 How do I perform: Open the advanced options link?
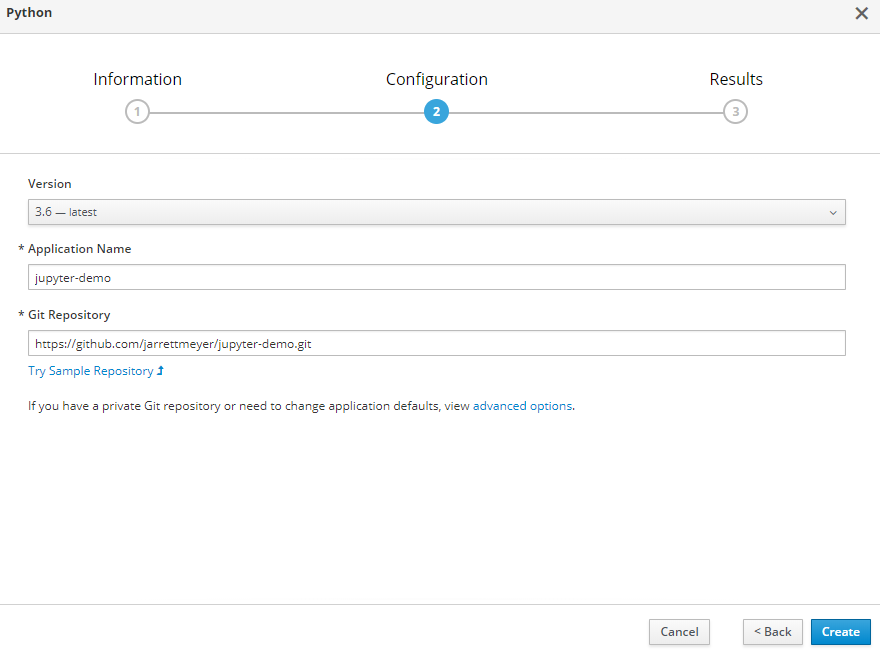click(x=522, y=406)
